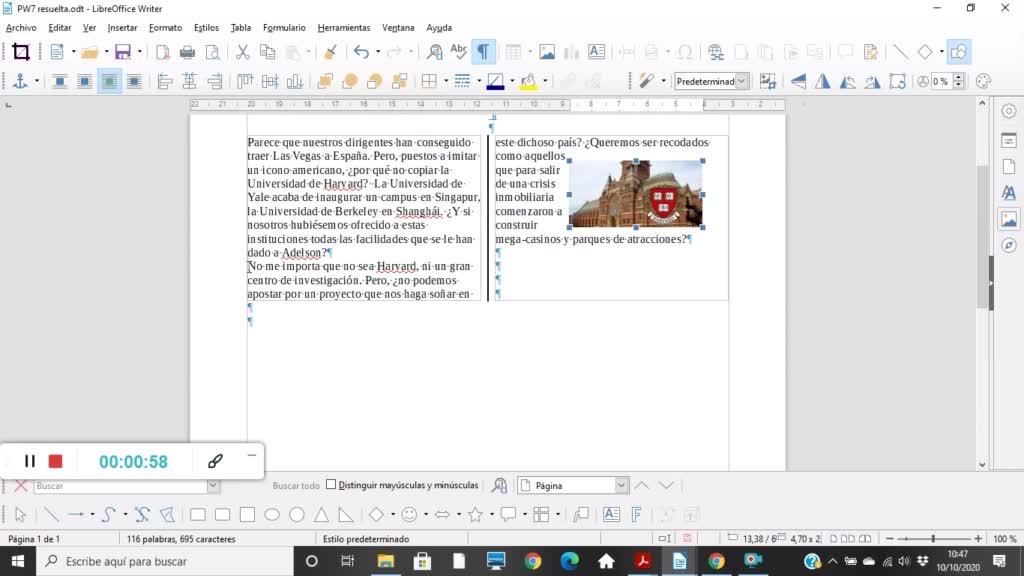Click the Cut scissors icon
1024x576 pixels.
click(242, 52)
